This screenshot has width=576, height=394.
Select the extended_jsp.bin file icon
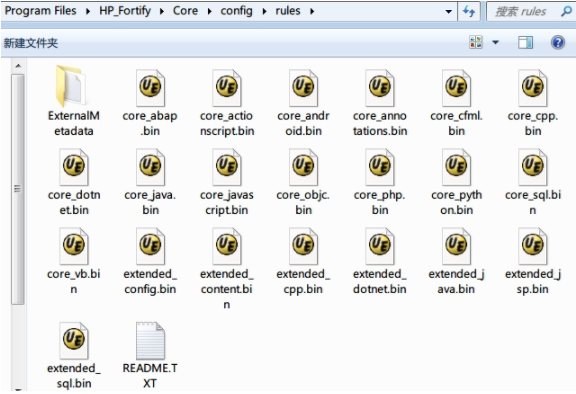pos(533,246)
